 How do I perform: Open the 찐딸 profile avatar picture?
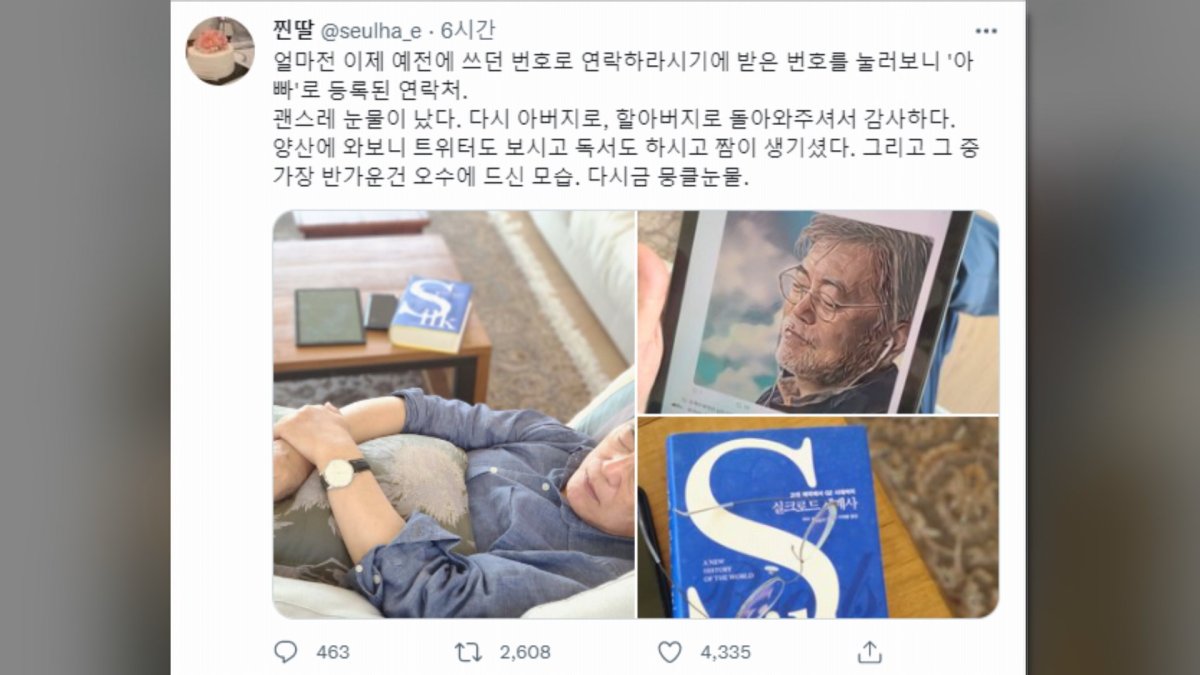click(220, 51)
